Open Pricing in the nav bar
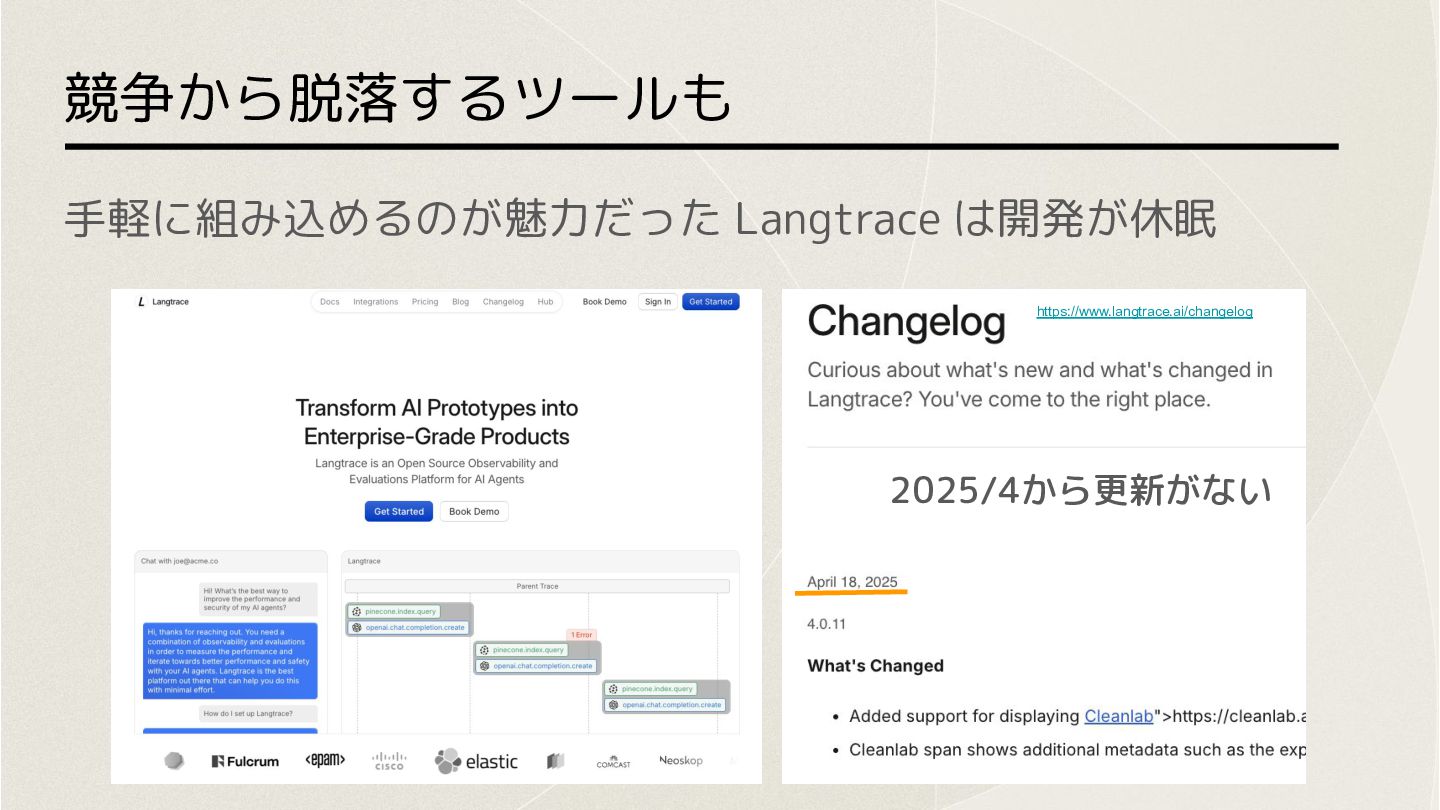 [x=425, y=302]
